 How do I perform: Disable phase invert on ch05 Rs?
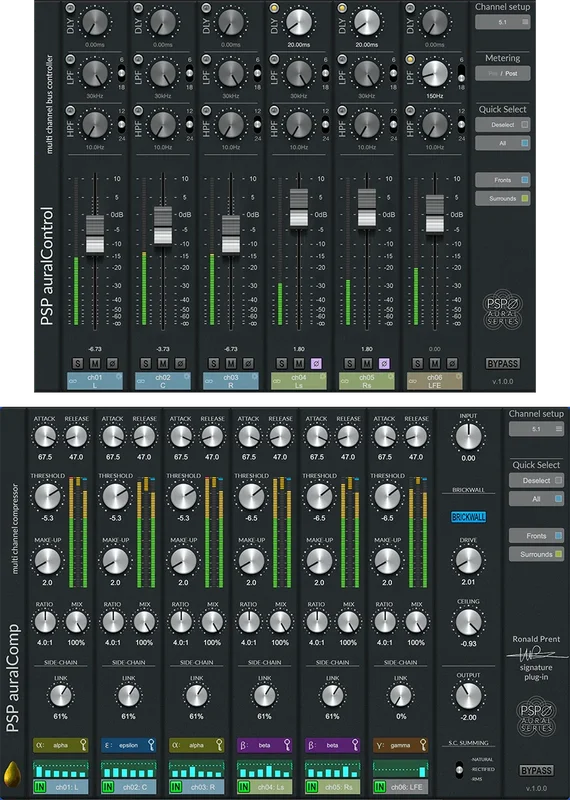tap(384, 363)
